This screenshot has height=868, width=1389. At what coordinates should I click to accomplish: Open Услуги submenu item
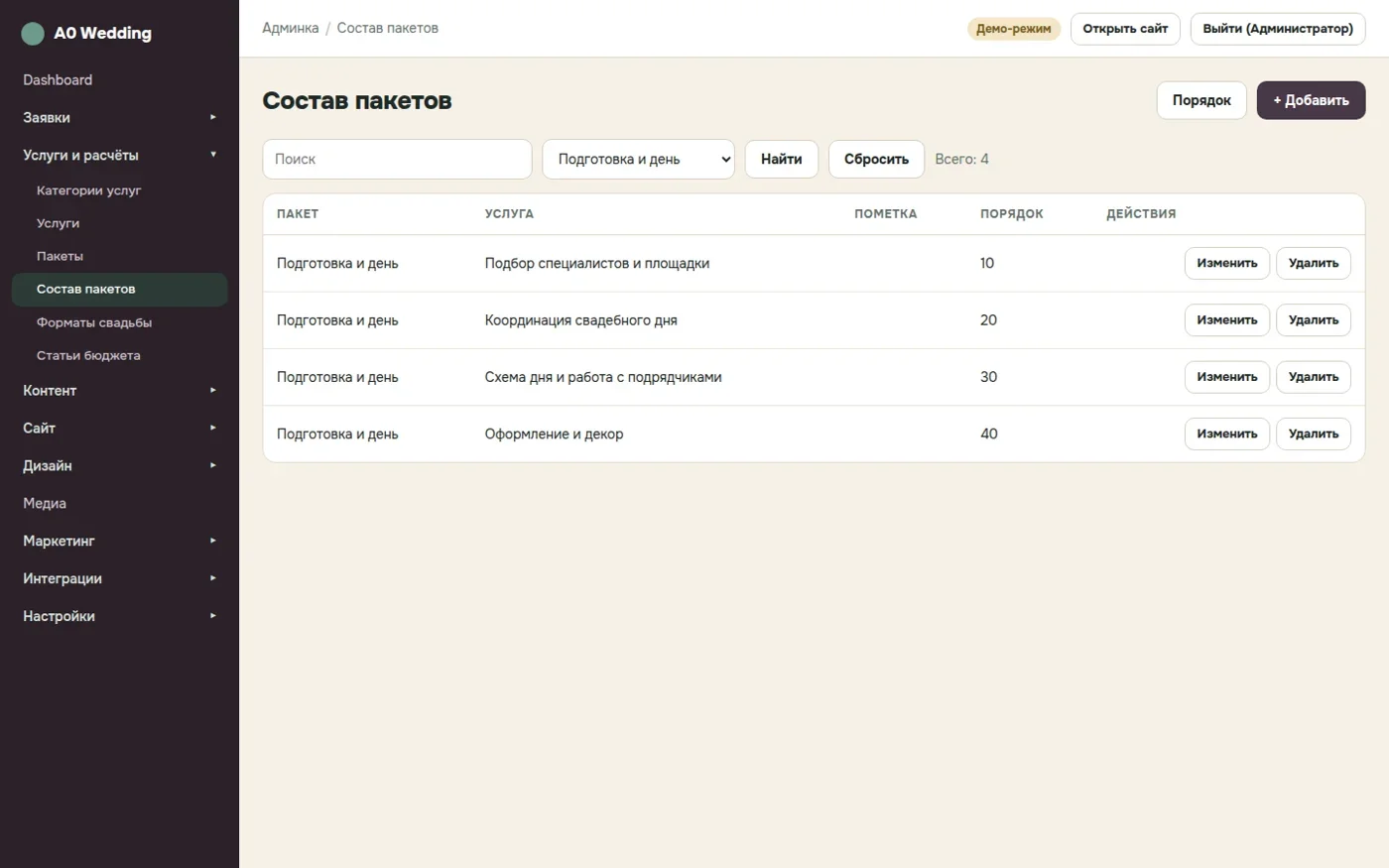click(x=119, y=223)
